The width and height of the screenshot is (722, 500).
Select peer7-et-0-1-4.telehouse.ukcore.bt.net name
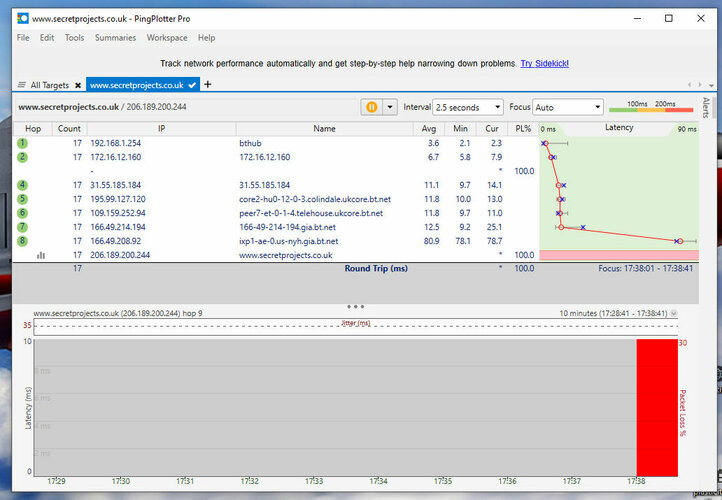coord(311,213)
